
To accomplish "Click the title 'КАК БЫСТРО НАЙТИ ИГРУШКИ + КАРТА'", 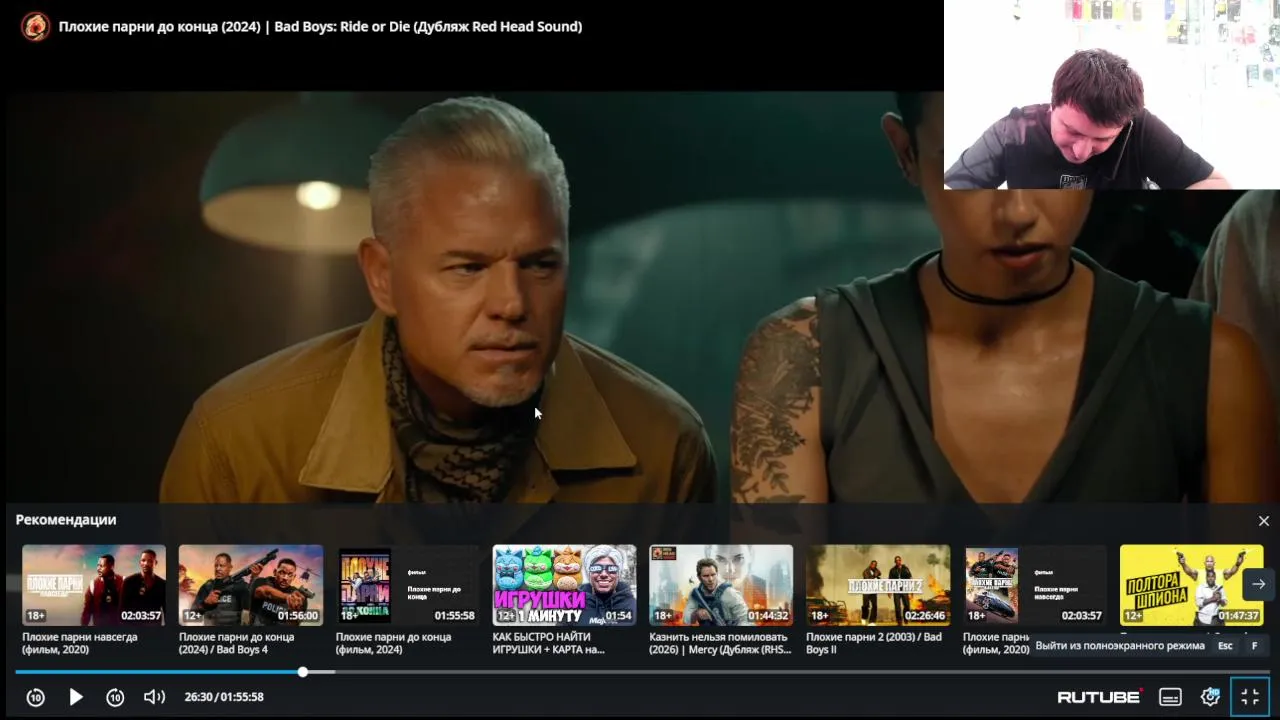I will [548, 643].
